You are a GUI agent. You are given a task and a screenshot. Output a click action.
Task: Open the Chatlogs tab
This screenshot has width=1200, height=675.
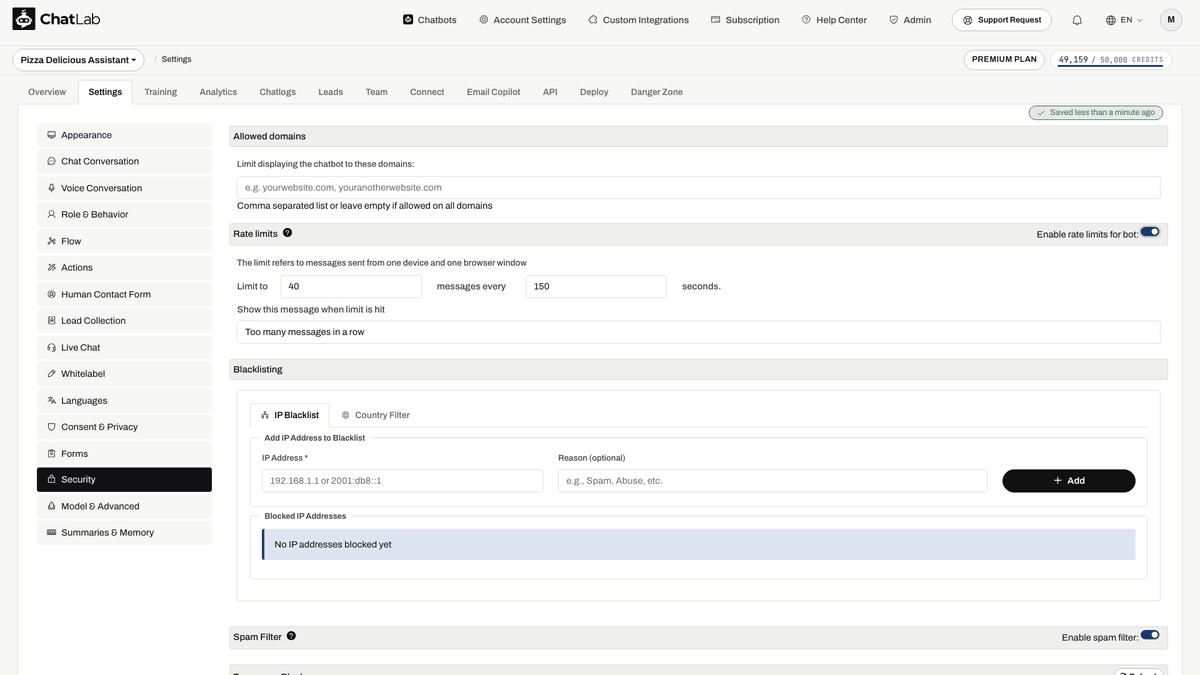tap(278, 92)
